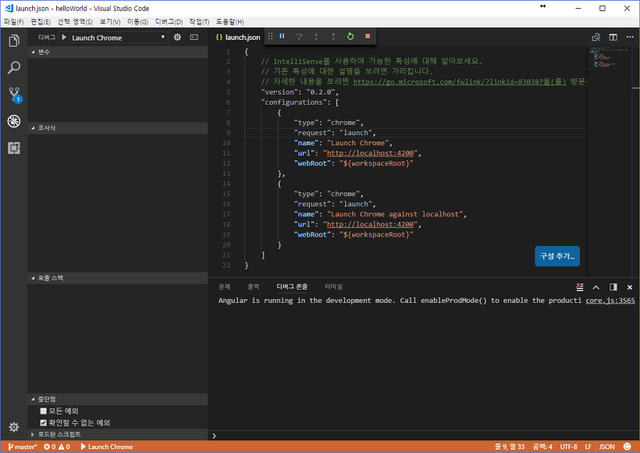Open the Extensions view in activity bar
The height and width of the screenshot is (453, 640).
tap(14, 148)
